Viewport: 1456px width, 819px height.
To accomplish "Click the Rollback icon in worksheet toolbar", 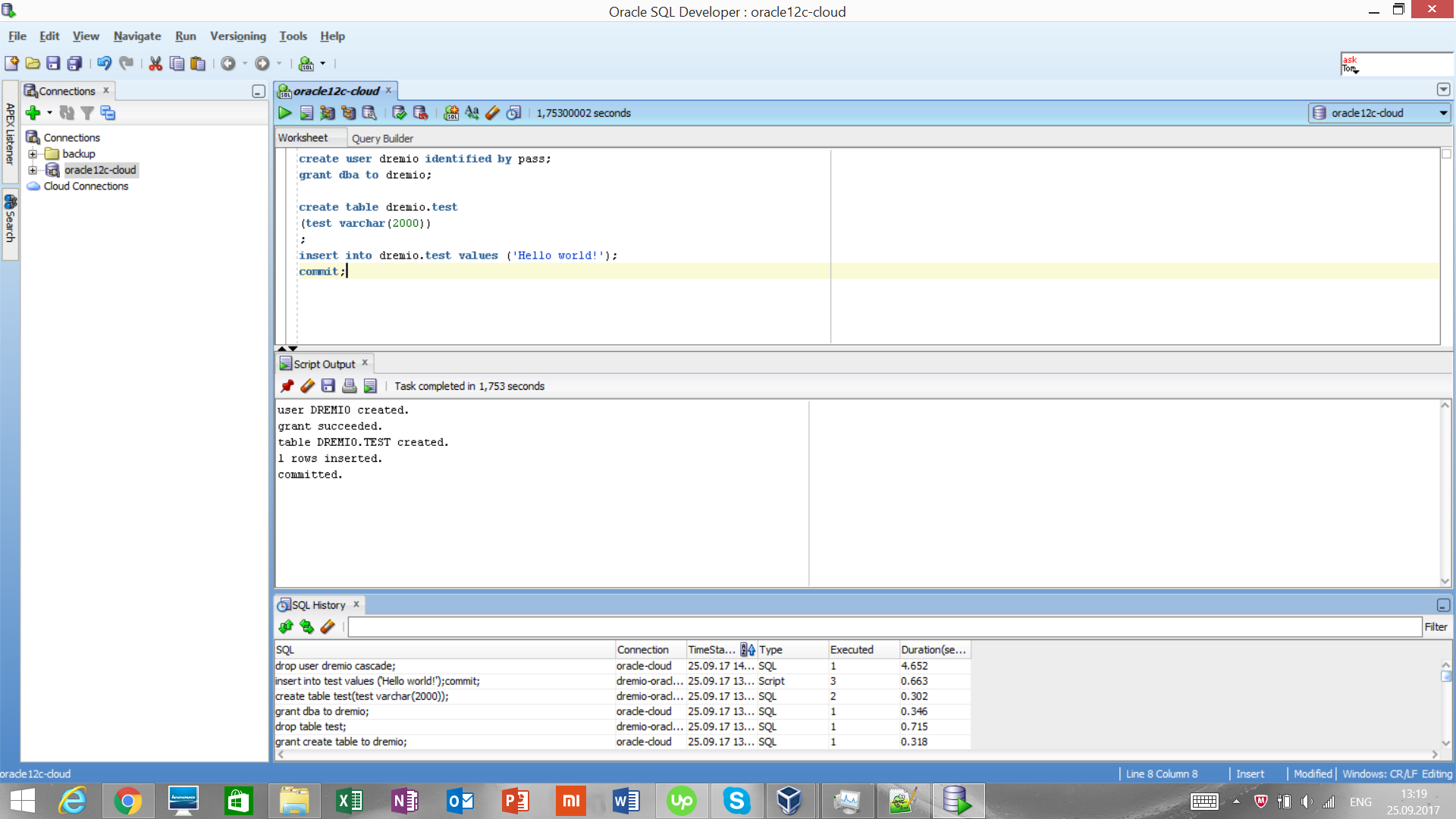I will point(420,113).
